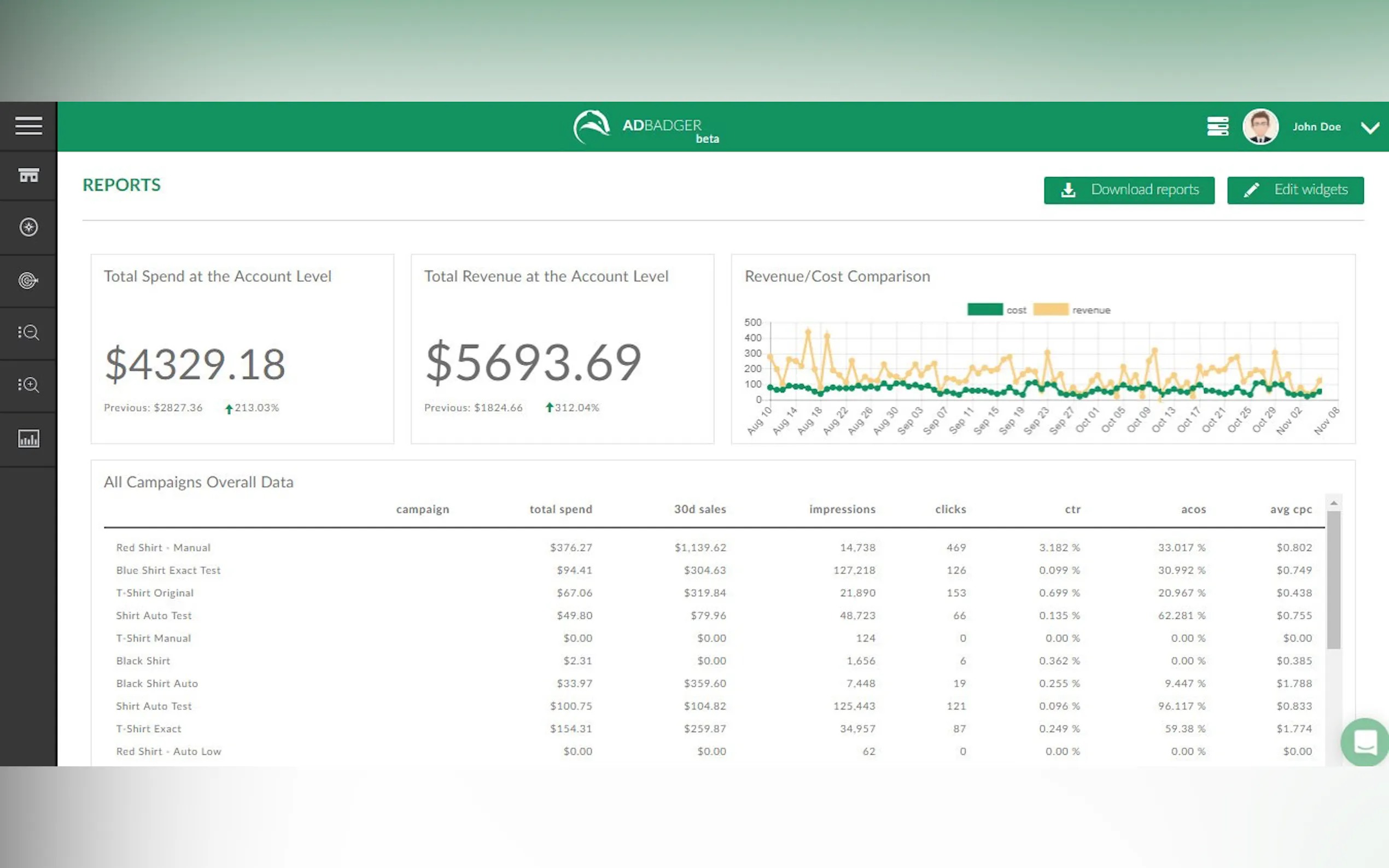The width and height of the screenshot is (1389, 868).
Task: Click the server stack icon in header
Action: [x=1217, y=126]
